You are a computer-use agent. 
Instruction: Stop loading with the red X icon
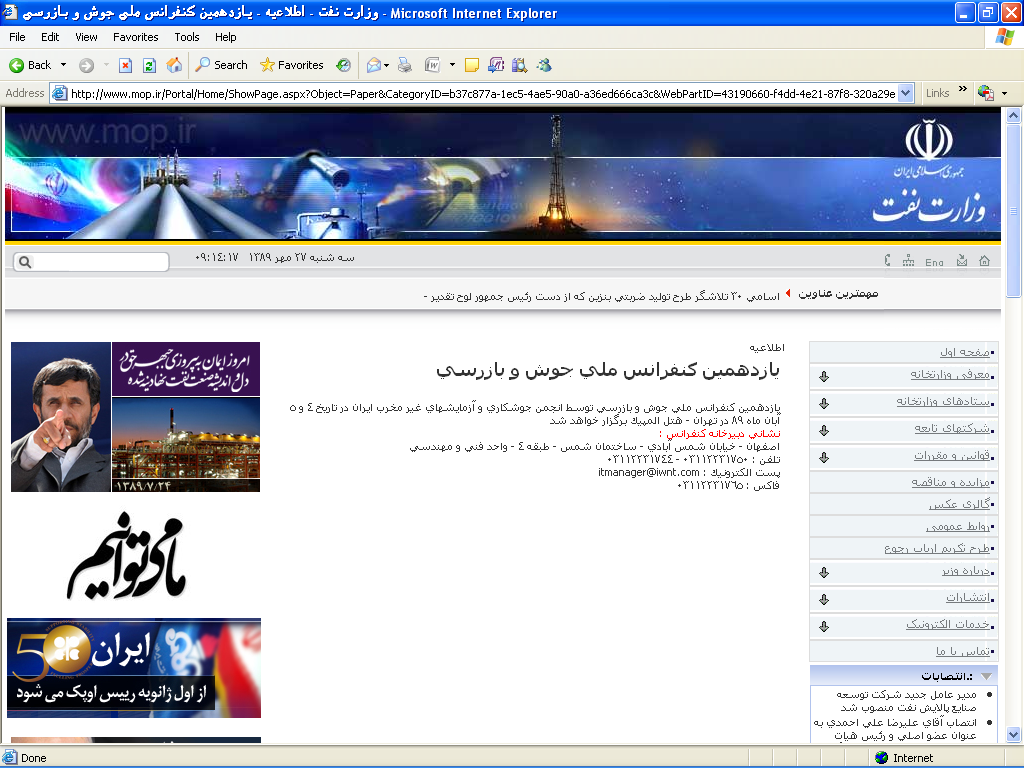click(x=125, y=65)
